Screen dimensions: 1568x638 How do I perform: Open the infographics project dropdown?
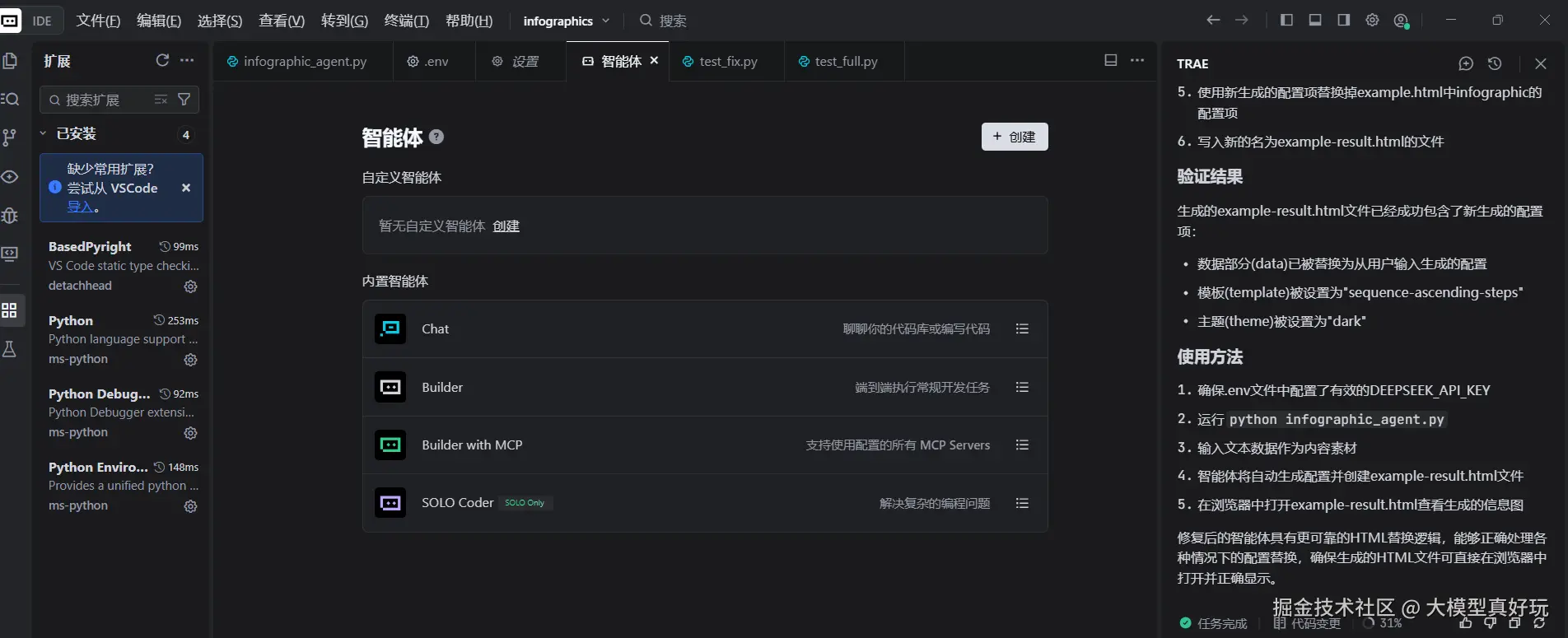tap(567, 21)
